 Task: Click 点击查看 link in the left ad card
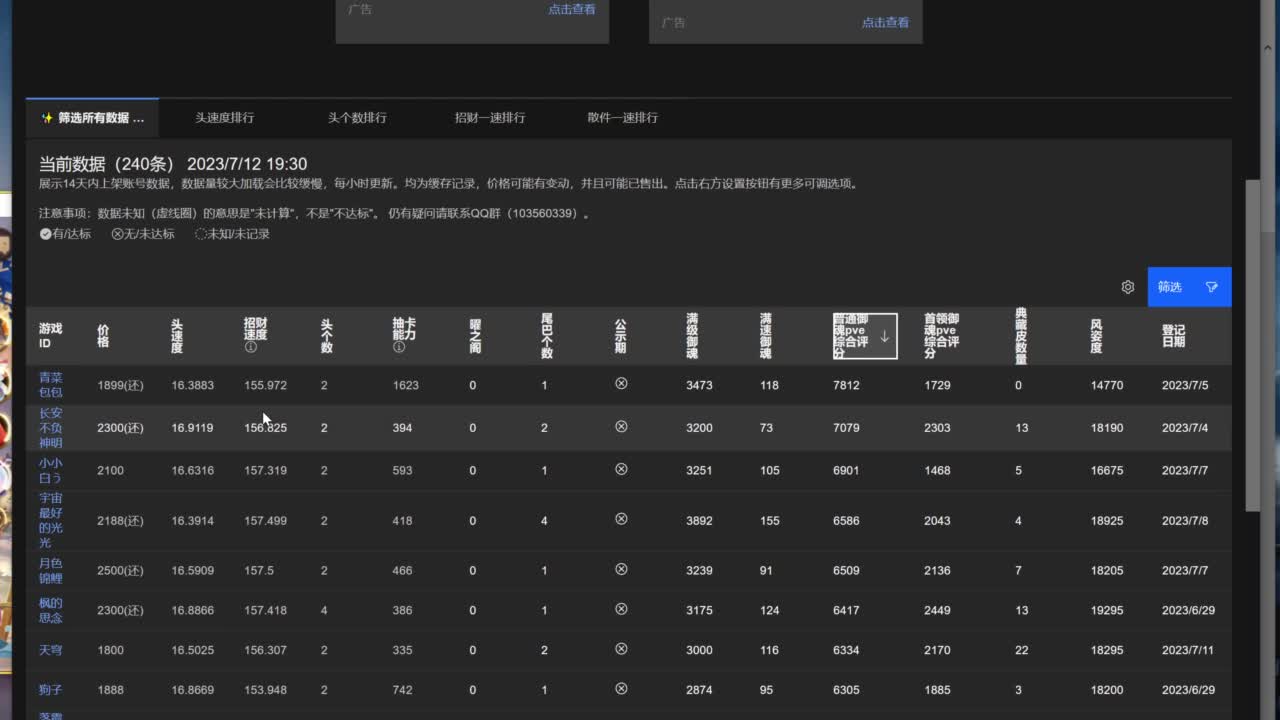(571, 9)
